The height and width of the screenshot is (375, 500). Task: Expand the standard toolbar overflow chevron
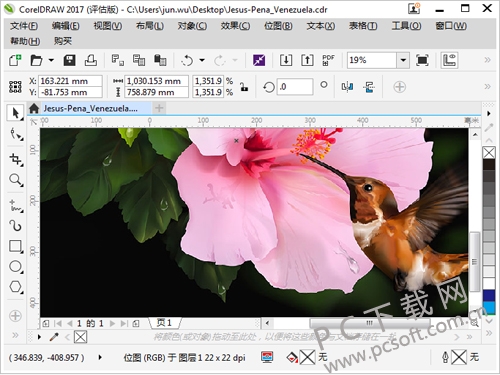click(487, 60)
